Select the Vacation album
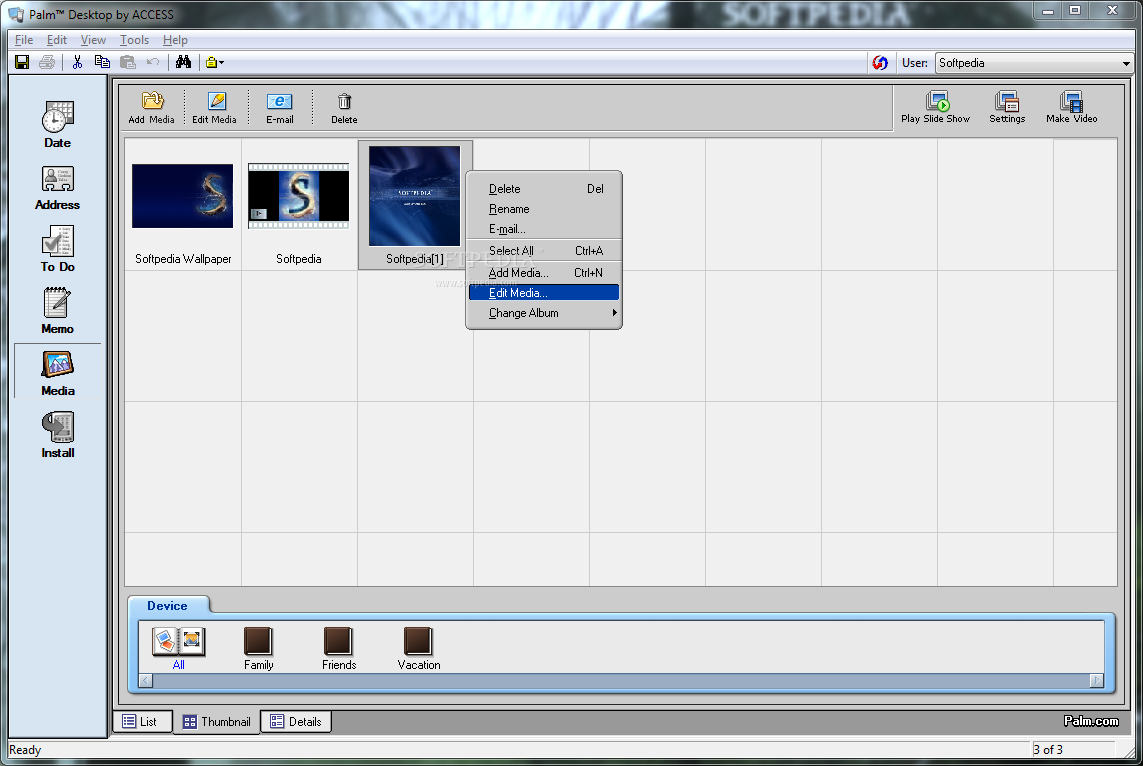The image size is (1143, 766). [418, 649]
